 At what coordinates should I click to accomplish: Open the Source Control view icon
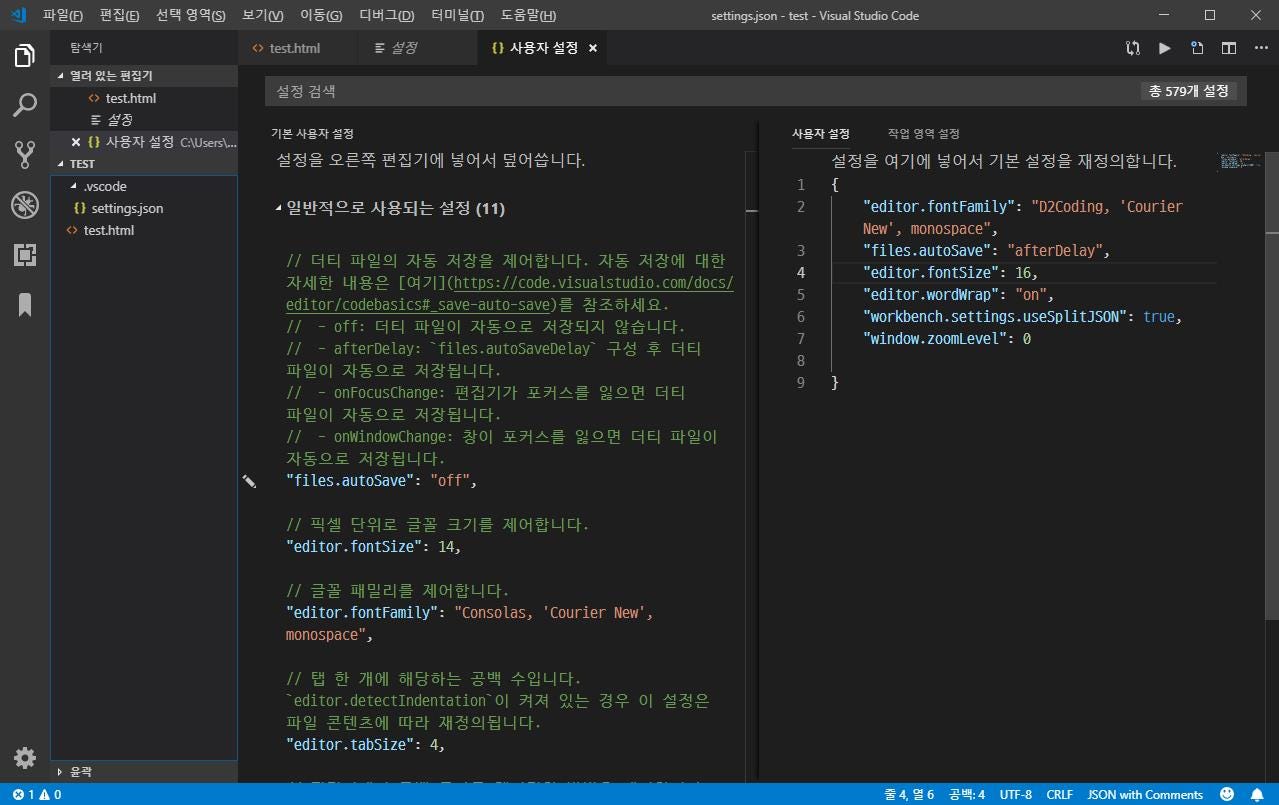(24, 155)
